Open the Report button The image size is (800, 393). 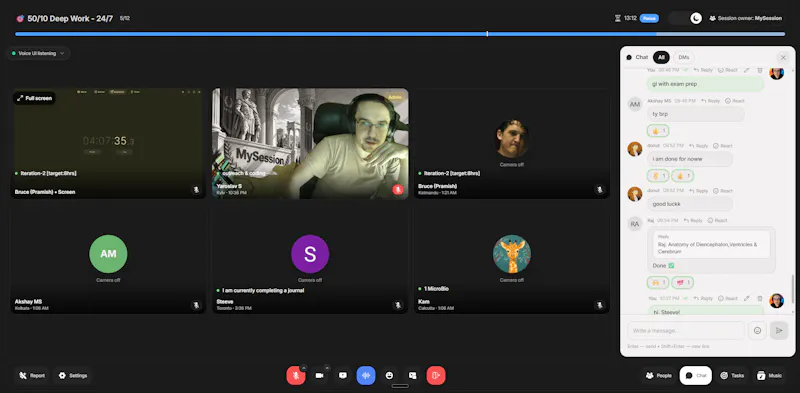(x=32, y=376)
